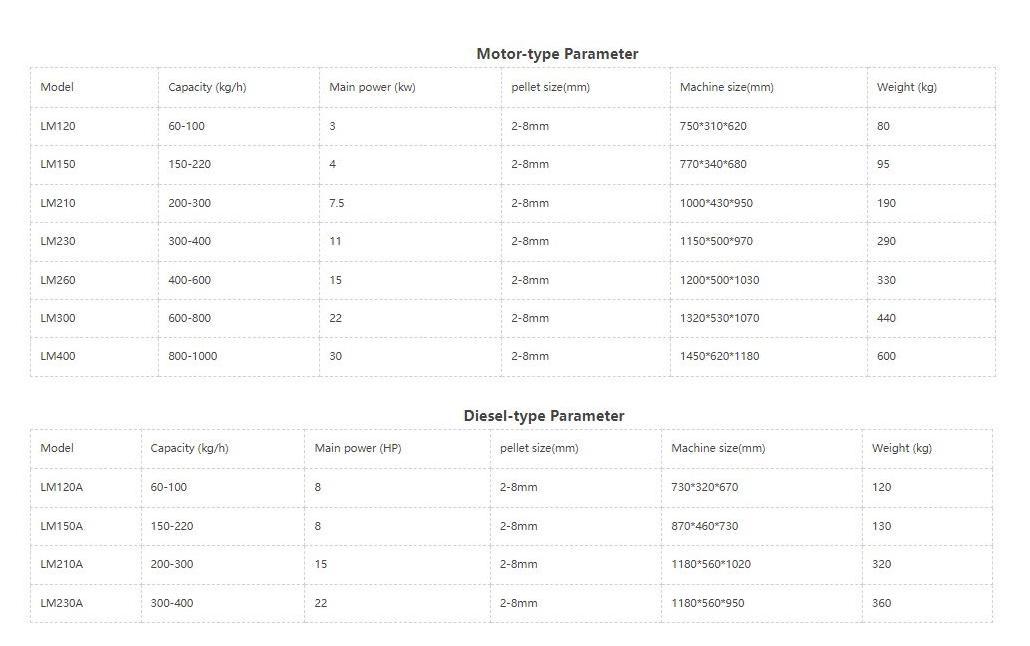Select the 800-1000 capacity cell
The width and height of the screenshot is (1030, 646).
238,356
